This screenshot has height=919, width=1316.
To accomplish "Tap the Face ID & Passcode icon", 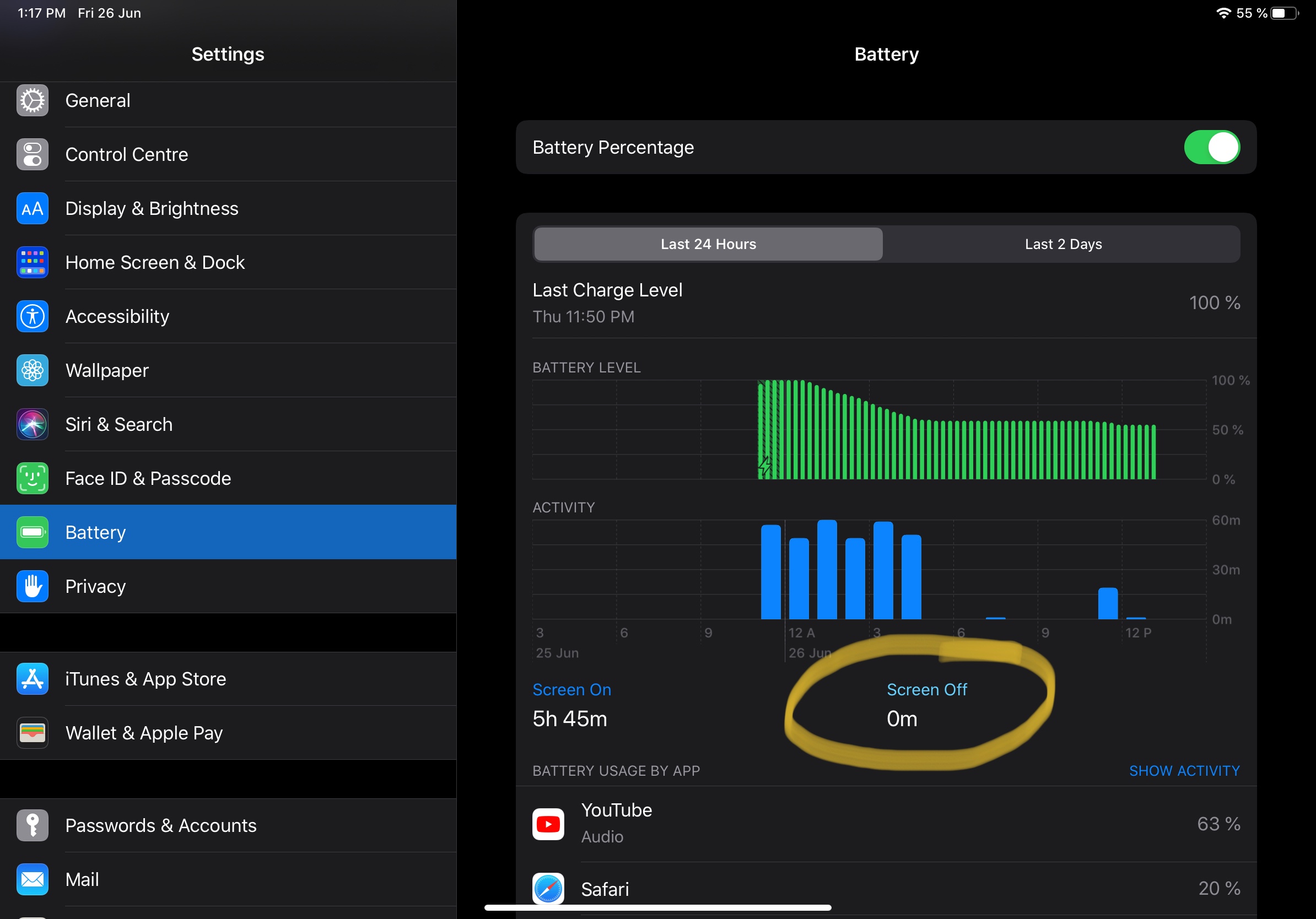I will pos(32,478).
